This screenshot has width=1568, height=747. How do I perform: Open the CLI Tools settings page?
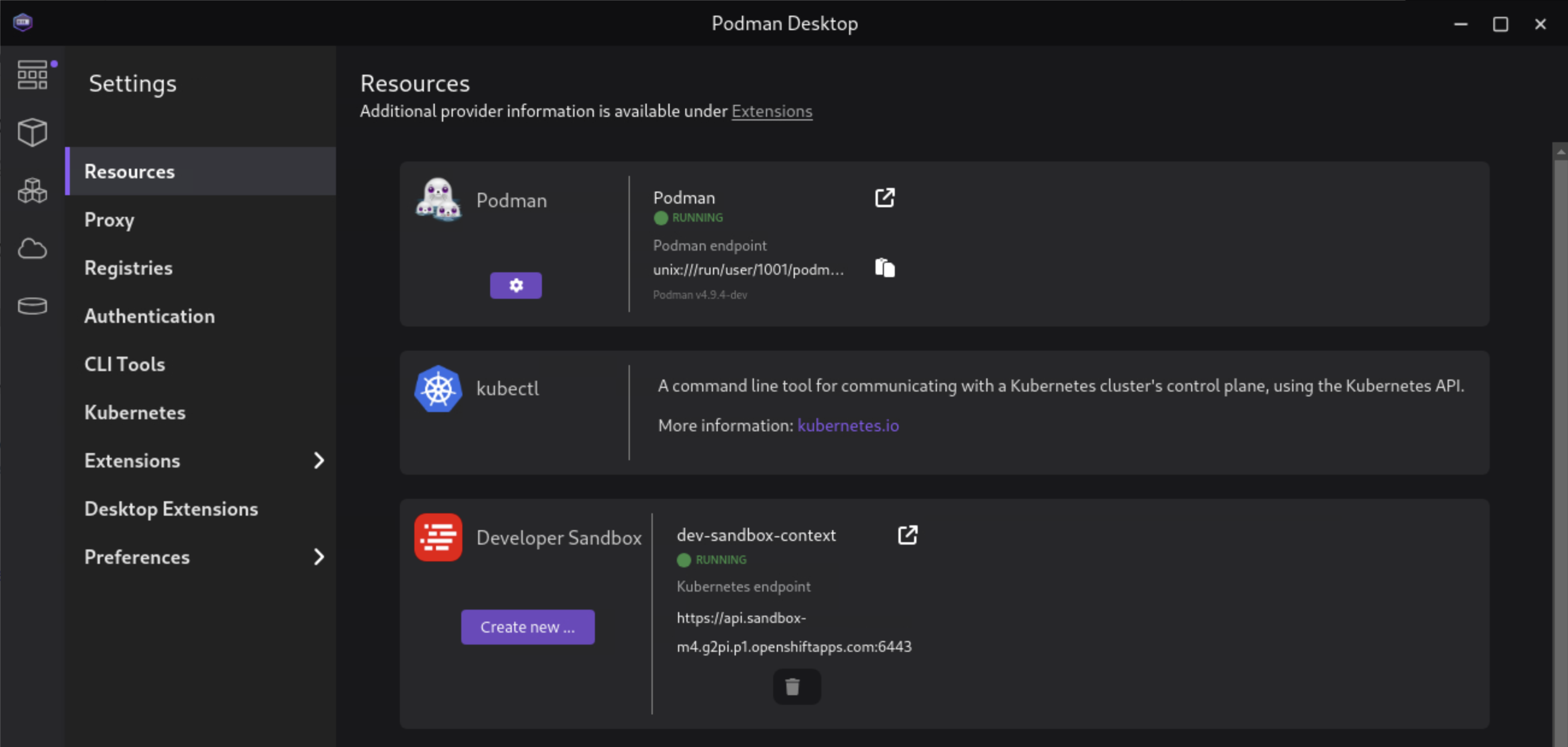pos(201,363)
